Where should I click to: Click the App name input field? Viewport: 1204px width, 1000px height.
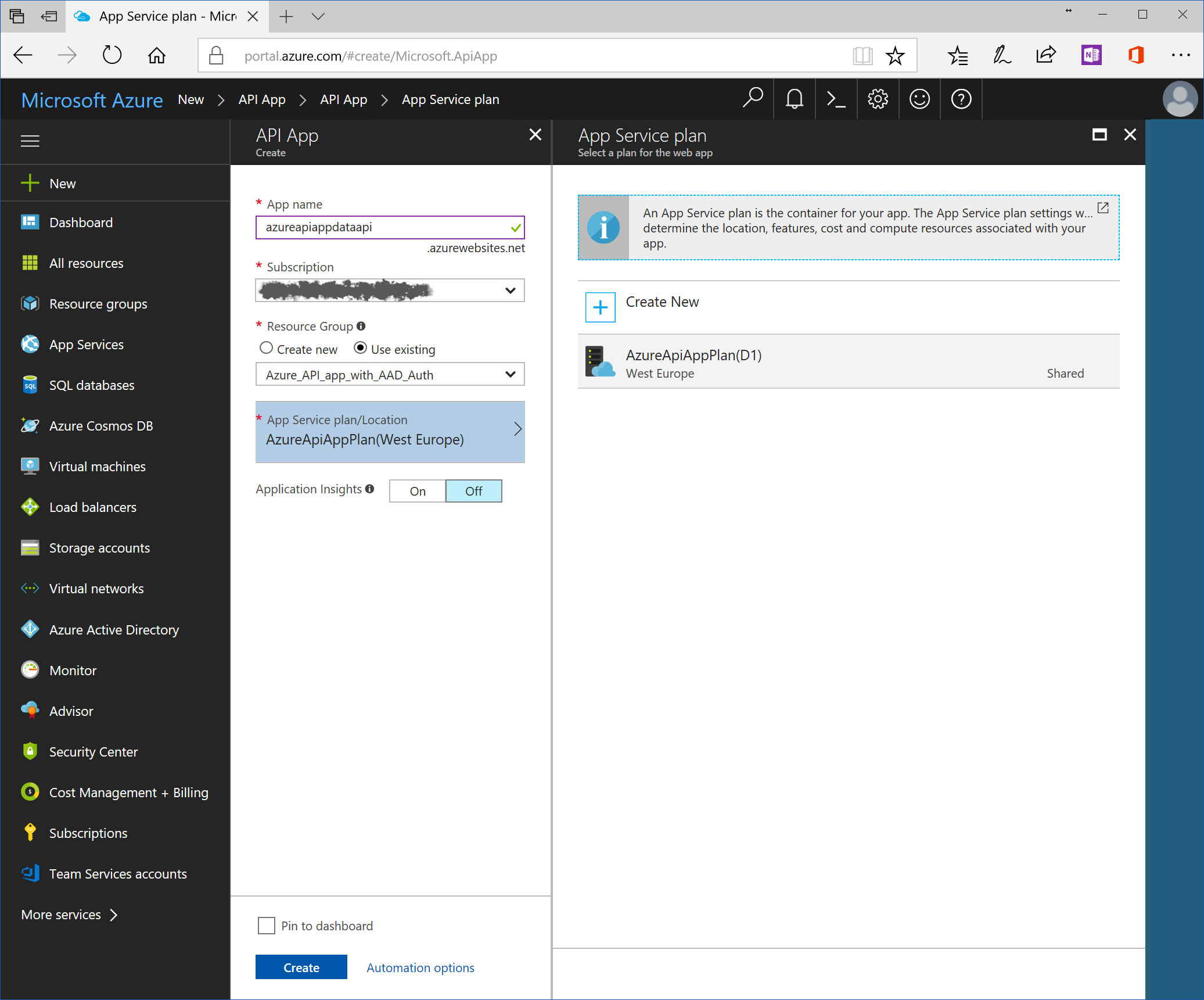[383, 227]
